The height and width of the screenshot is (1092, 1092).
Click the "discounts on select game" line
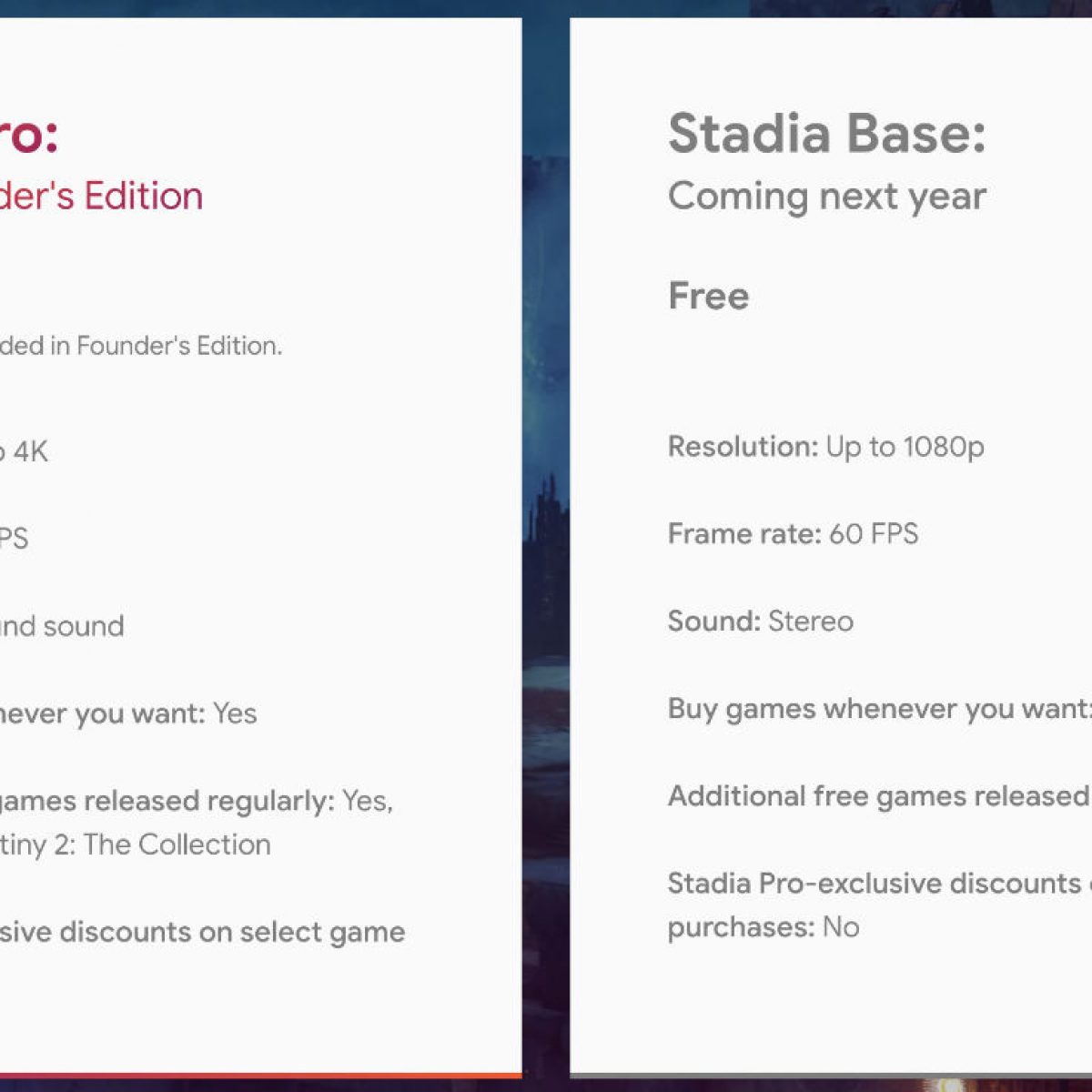[x=202, y=932]
